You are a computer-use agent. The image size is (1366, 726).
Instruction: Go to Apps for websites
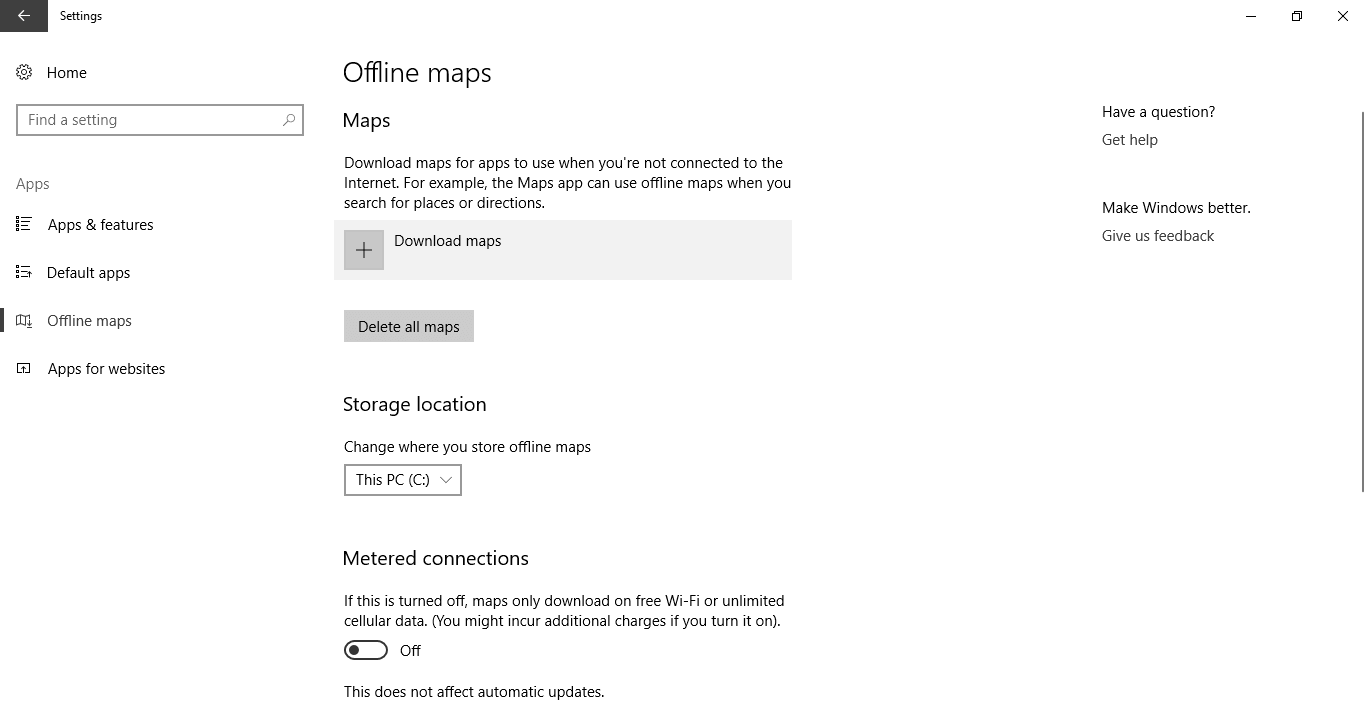pos(106,369)
